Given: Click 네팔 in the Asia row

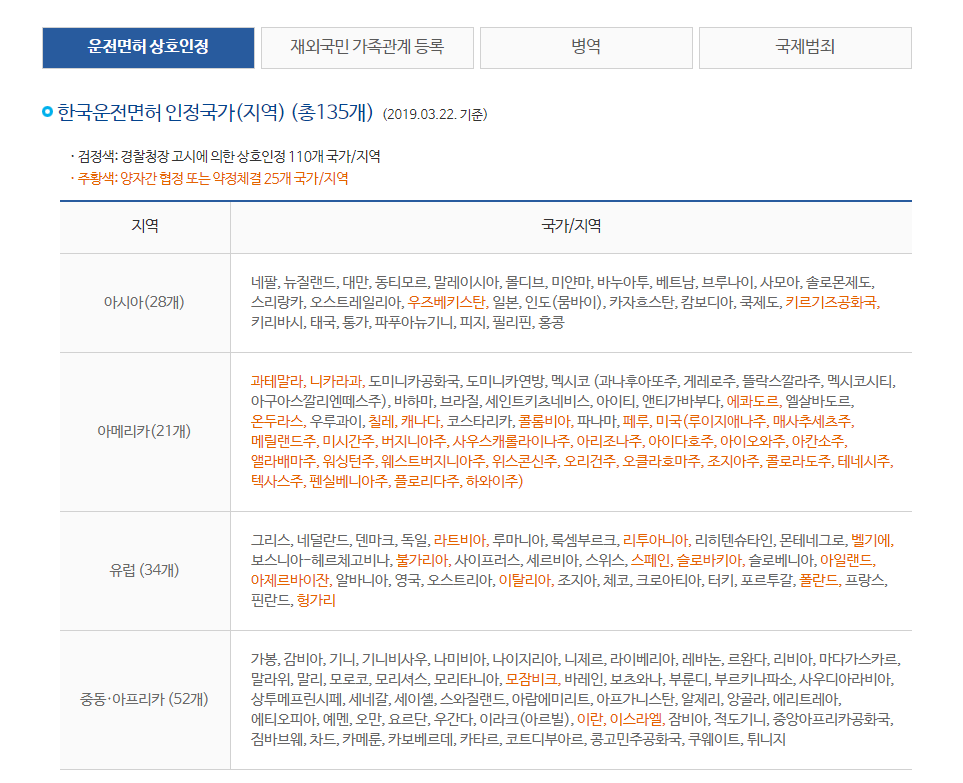Looking at the screenshot, I should 265,282.
